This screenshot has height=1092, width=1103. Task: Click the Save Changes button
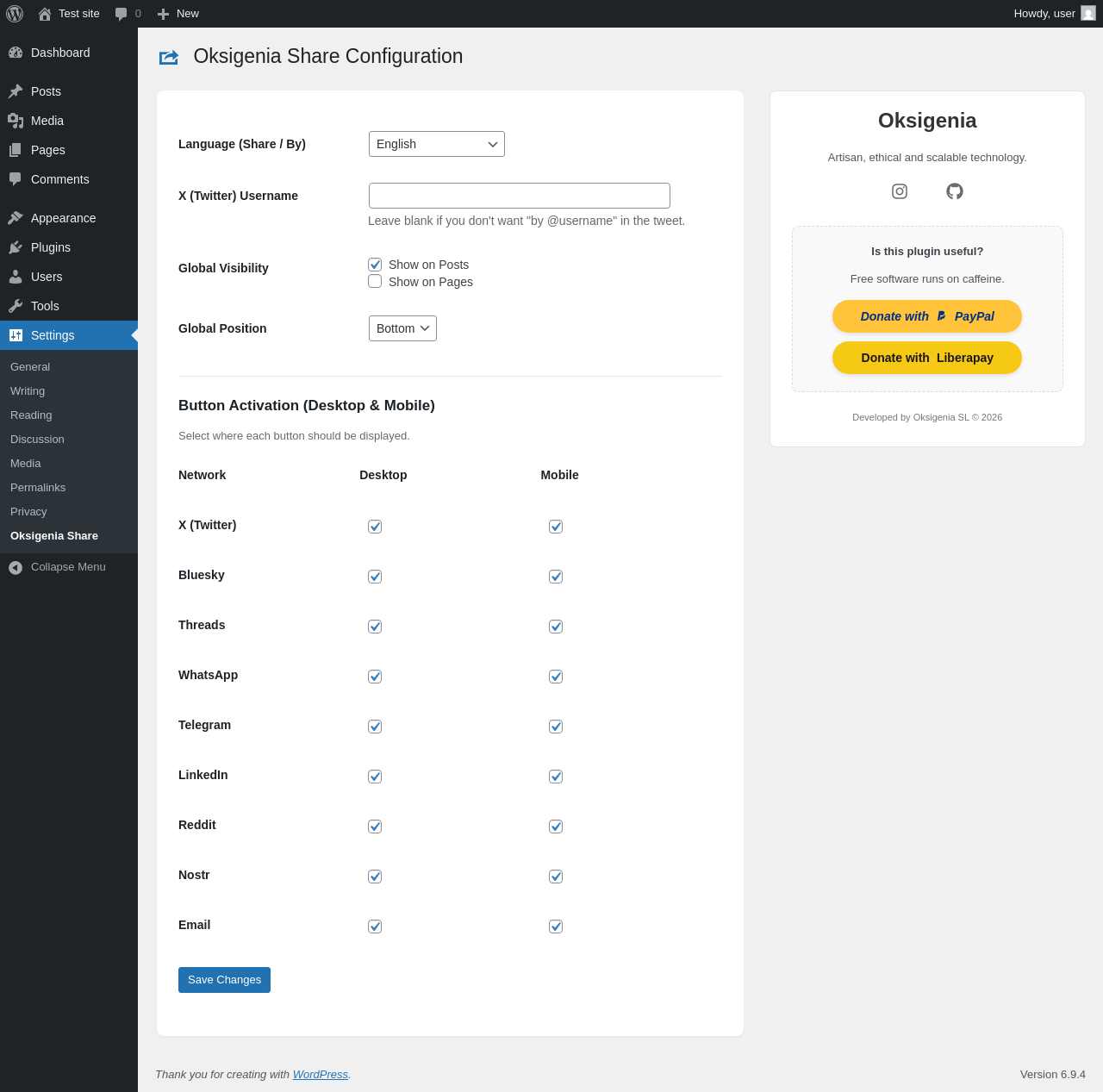[224, 980]
